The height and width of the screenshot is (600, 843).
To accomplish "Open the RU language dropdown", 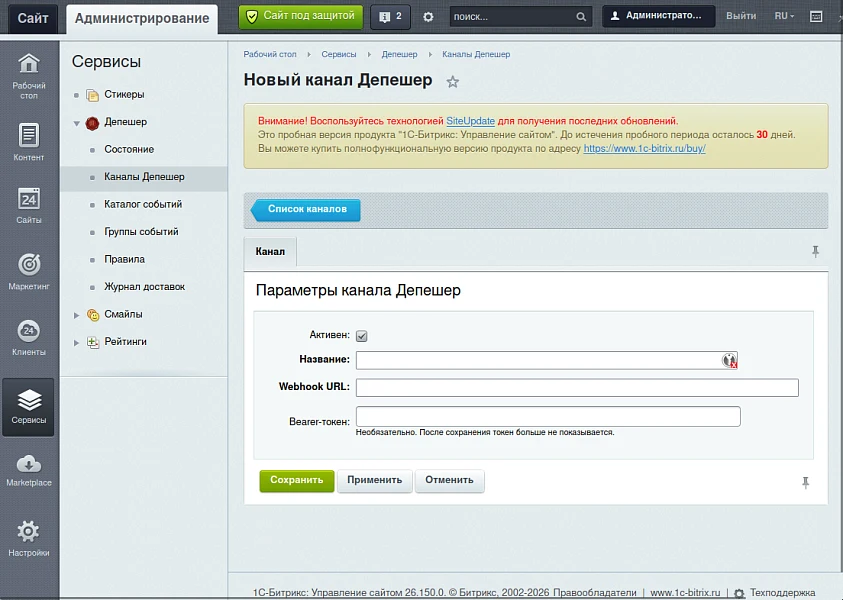I will 784,16.
